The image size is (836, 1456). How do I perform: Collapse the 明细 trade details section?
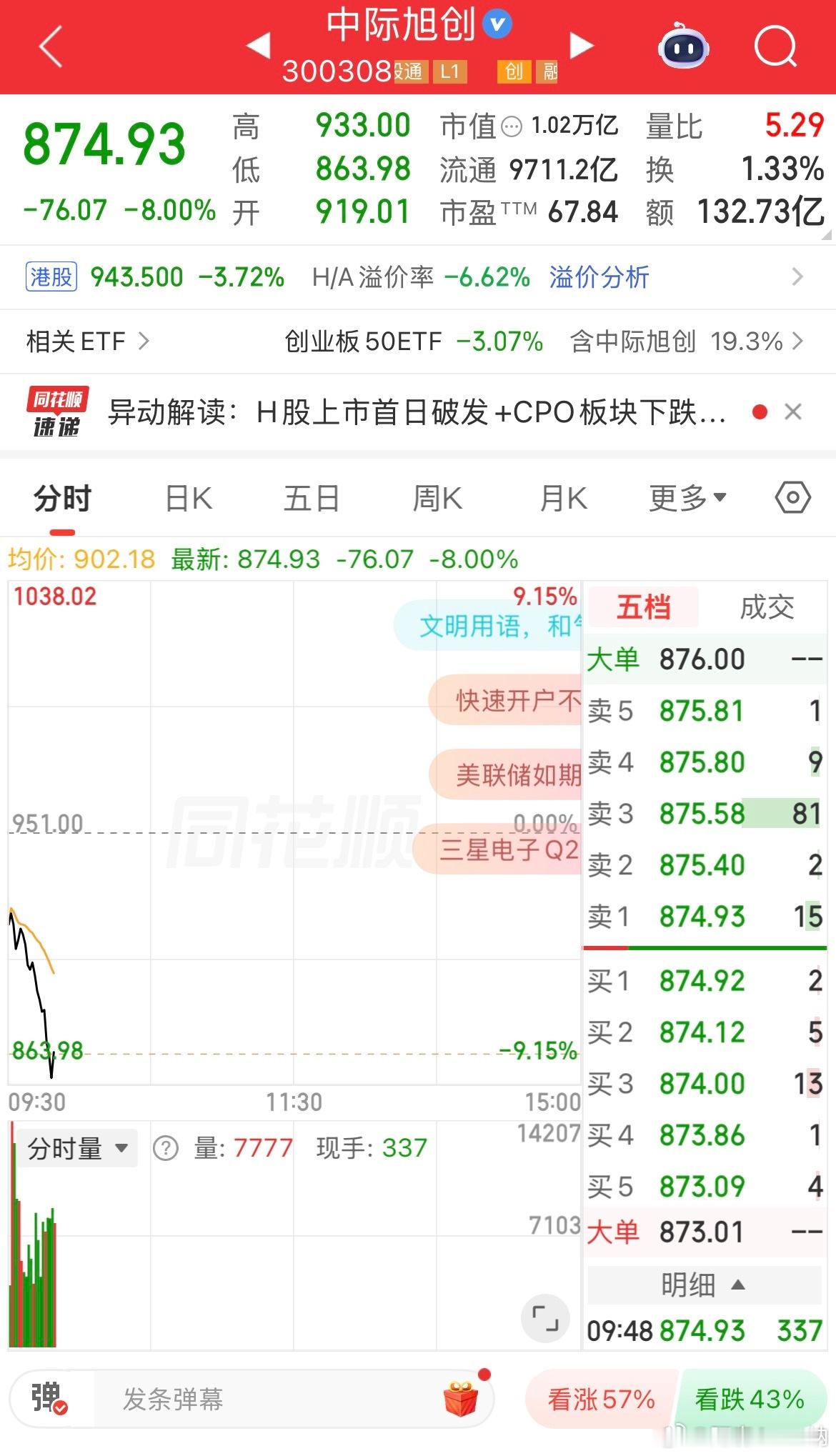[705, 1285]
